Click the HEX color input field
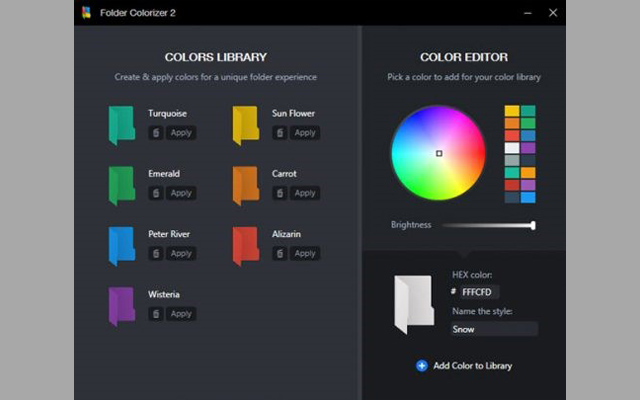The image size is (640, 400). (x=479, y=292)
